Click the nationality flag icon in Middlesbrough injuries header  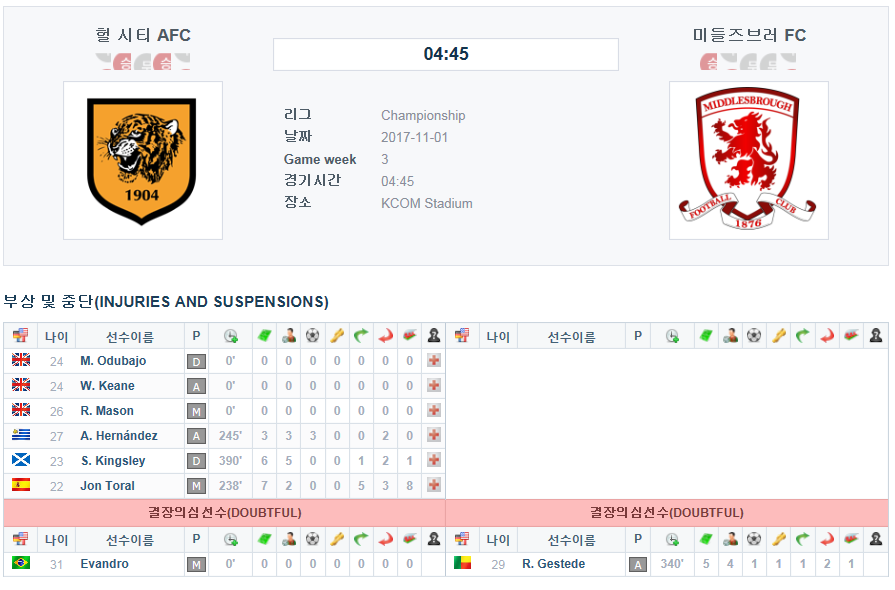462,336
